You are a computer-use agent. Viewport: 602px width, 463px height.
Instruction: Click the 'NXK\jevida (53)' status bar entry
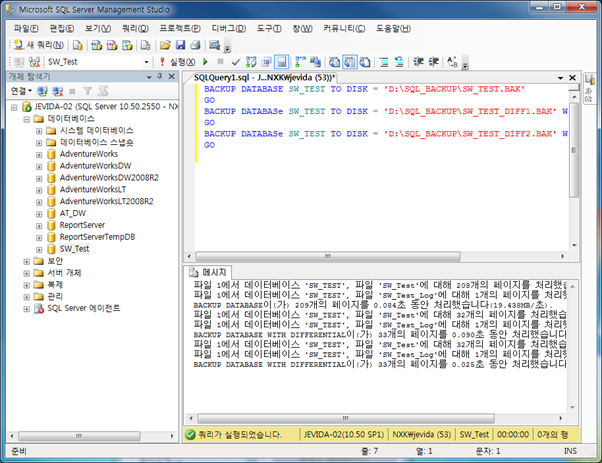[x=422, y=434]
